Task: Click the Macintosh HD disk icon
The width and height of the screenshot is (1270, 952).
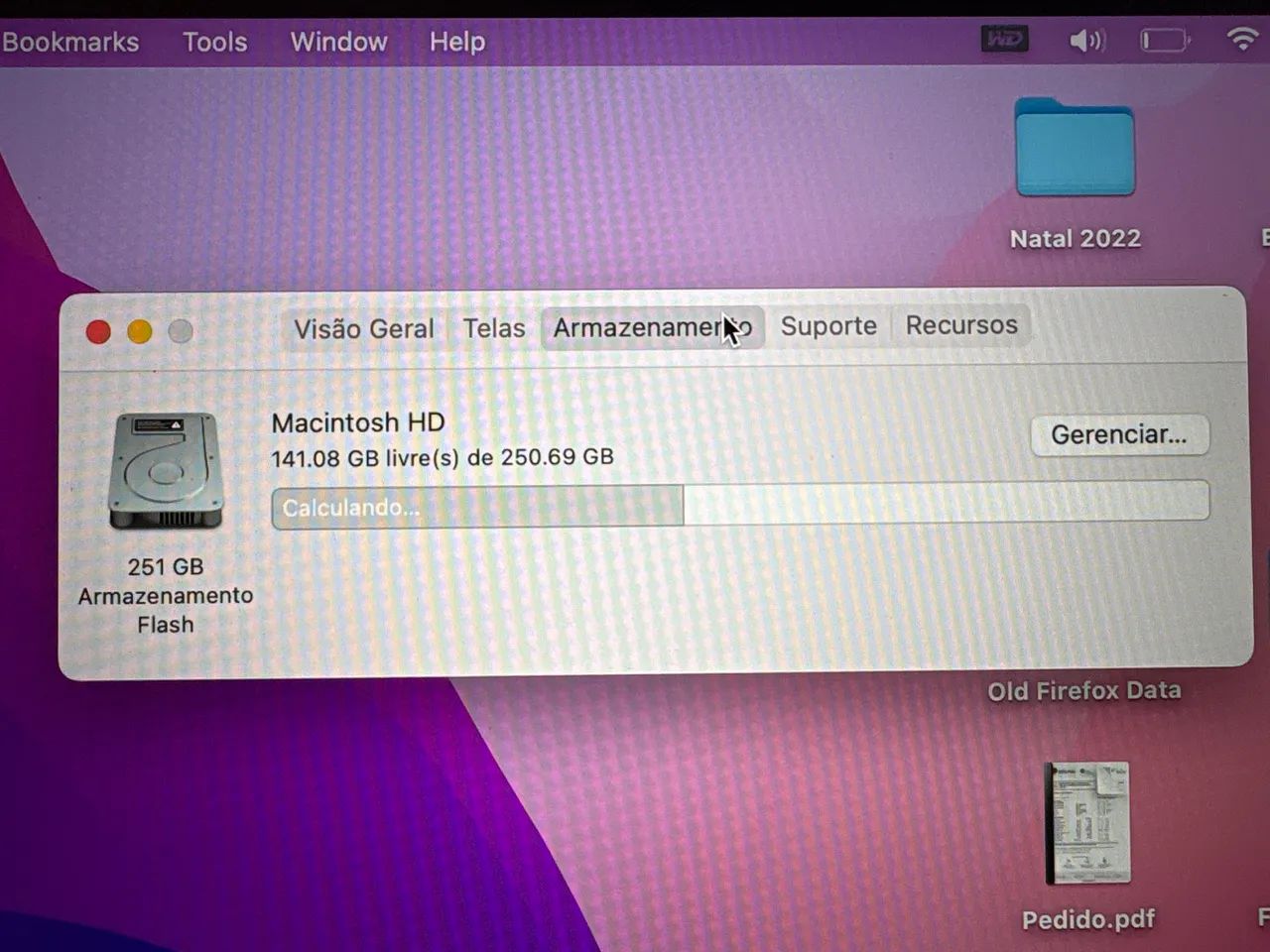Action: 165,471
